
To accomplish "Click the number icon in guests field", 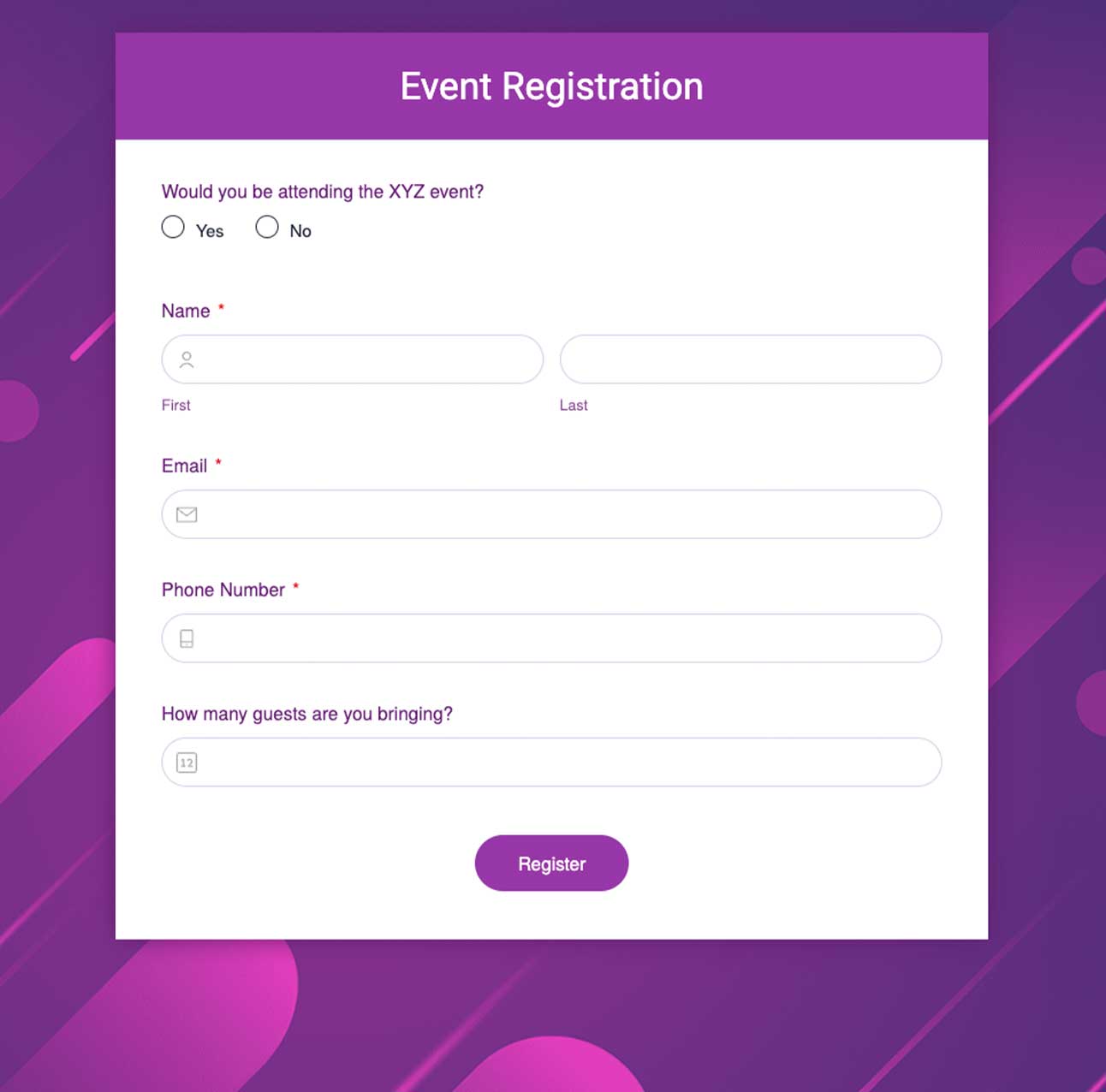I will 187,763.
